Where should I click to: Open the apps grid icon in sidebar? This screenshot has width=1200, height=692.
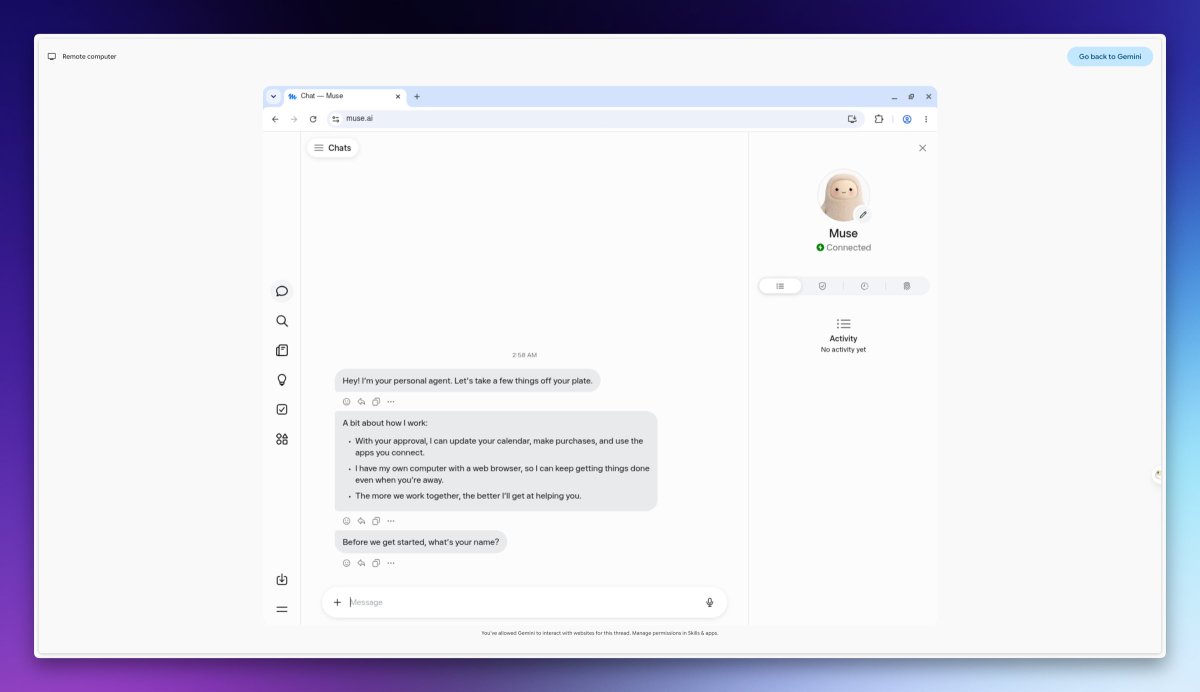(x=282, y=439)
